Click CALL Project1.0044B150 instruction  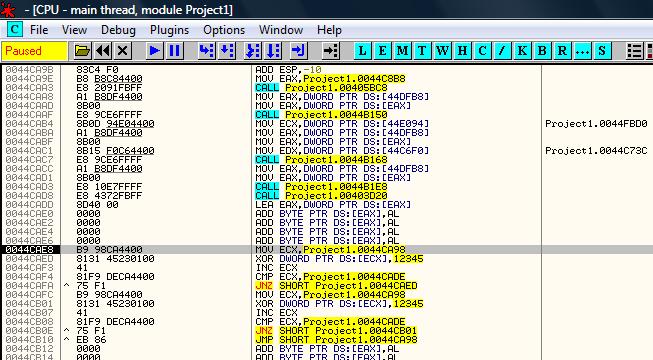pyautogui.click(x=321, y=115)
